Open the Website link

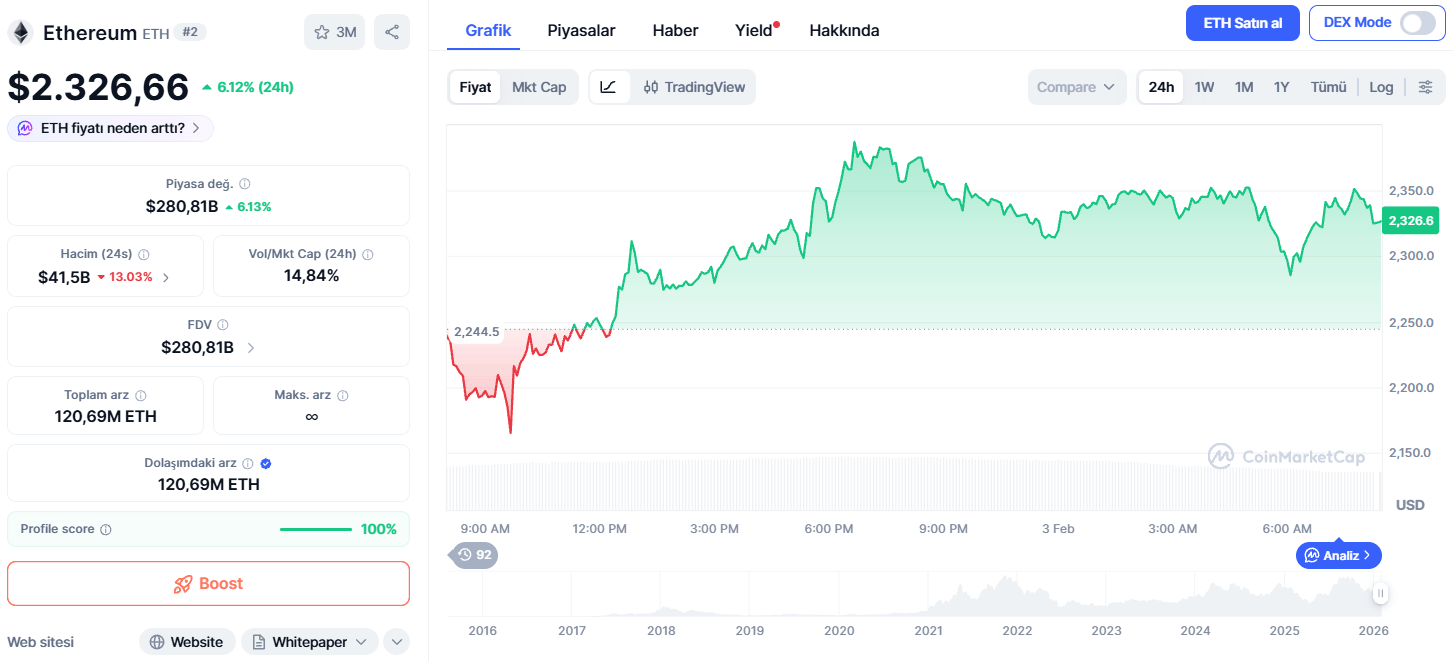click(x=187, y=642)
